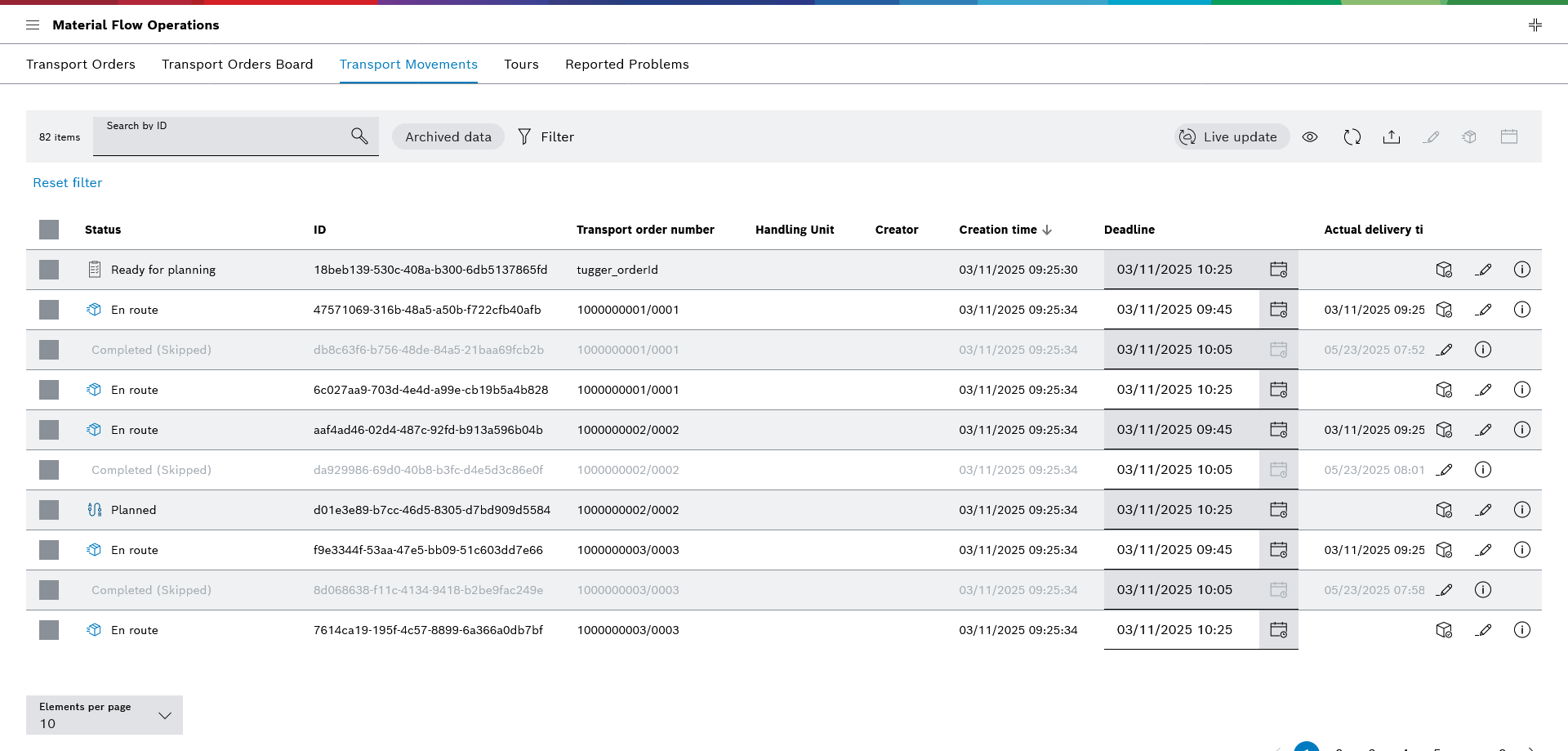Click the export upload icon
The height and width of the screenshot is (751, 1568).
point(1392,137)
